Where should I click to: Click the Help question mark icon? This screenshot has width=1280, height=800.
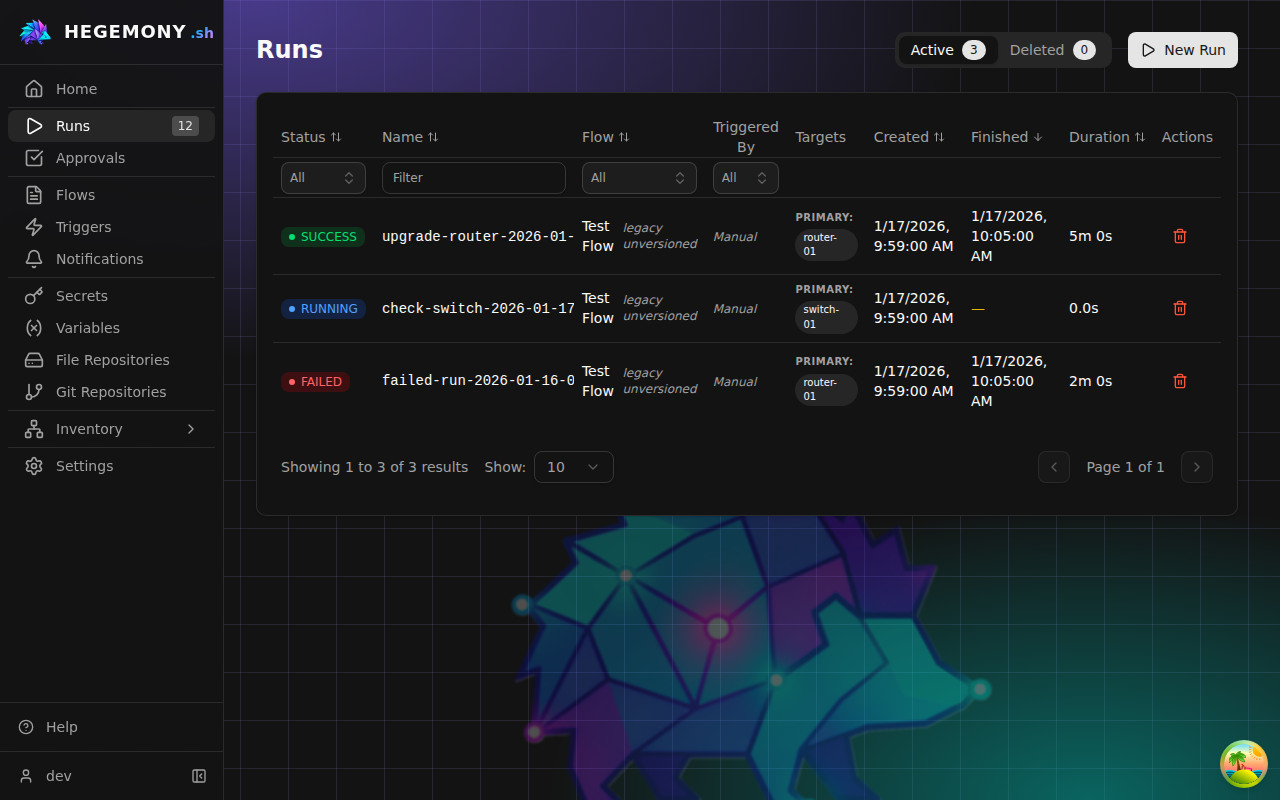(x=26, y=727)
